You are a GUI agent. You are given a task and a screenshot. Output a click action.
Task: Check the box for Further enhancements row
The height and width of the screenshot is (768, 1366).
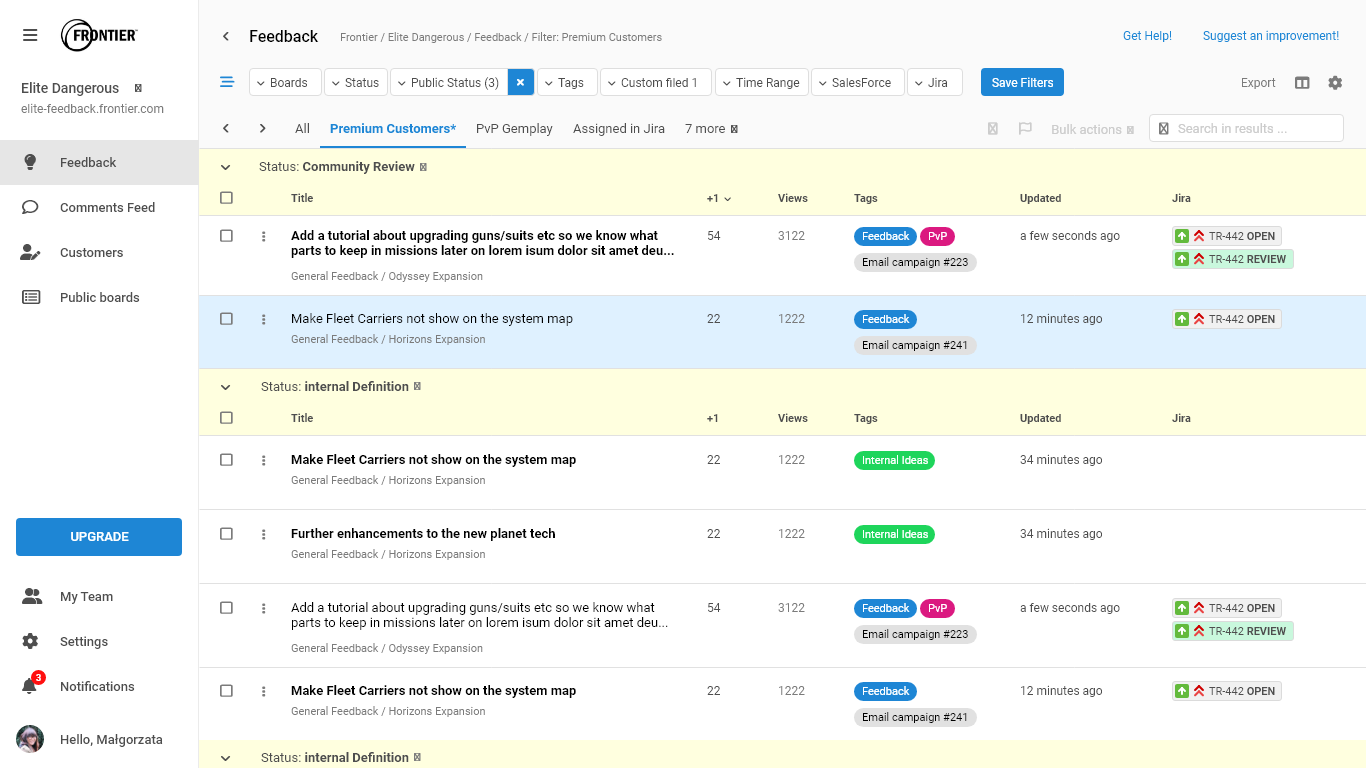click(226, 534)
